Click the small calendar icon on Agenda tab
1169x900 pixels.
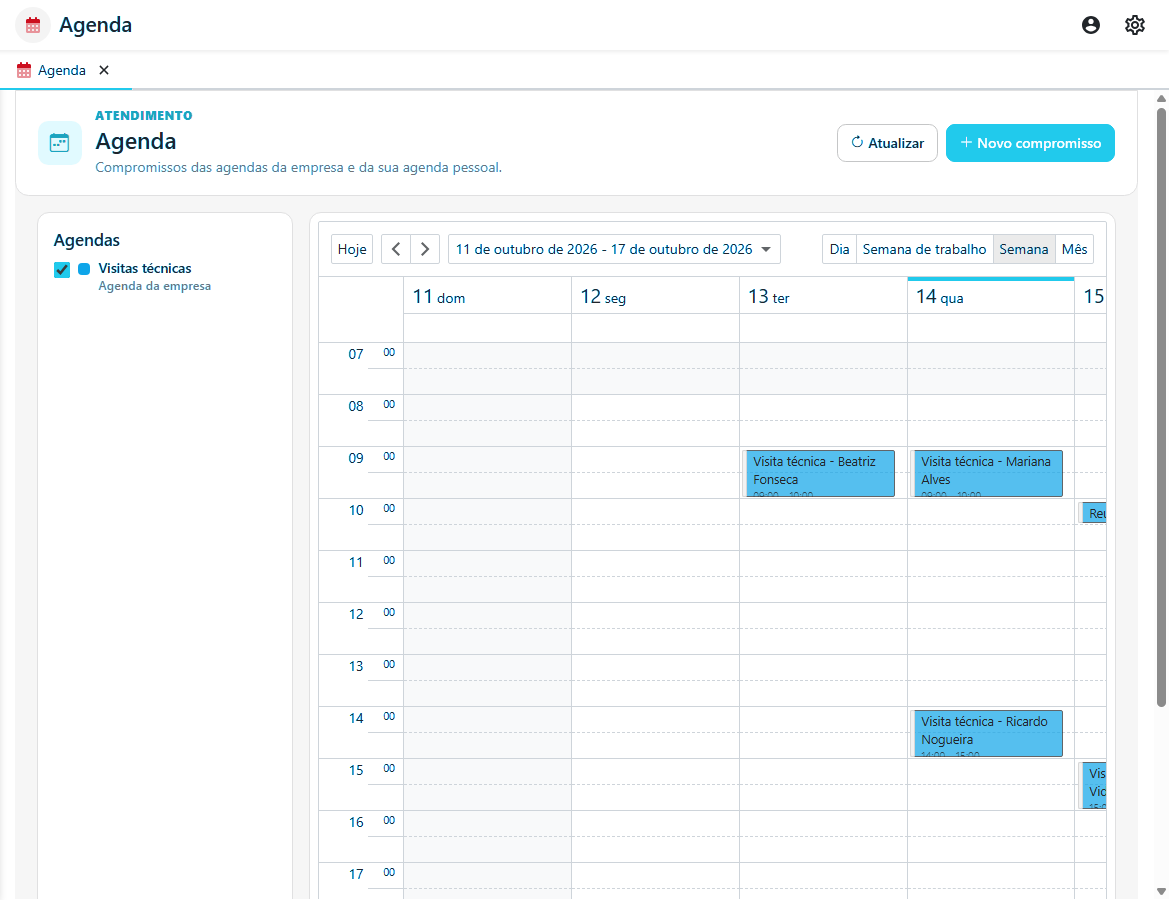(24, 70)
